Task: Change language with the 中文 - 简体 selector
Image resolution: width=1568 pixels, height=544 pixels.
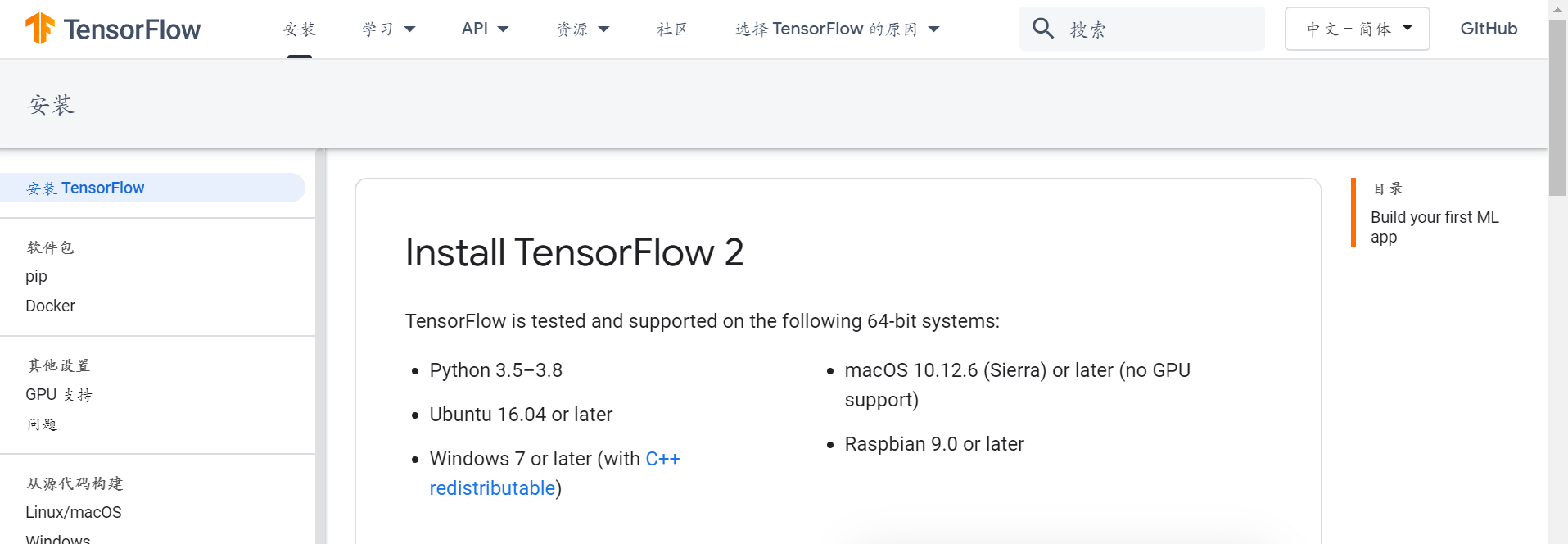Action: point(1355,28)
